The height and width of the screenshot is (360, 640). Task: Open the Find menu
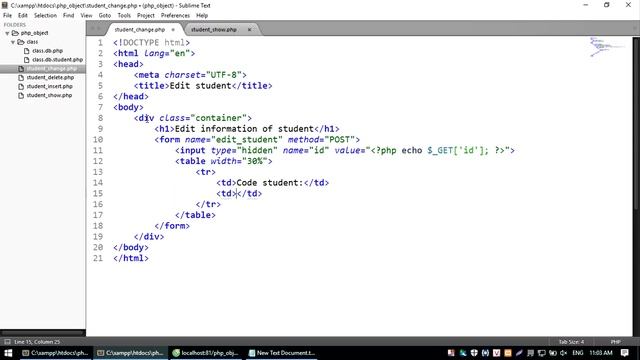[69, 16]
